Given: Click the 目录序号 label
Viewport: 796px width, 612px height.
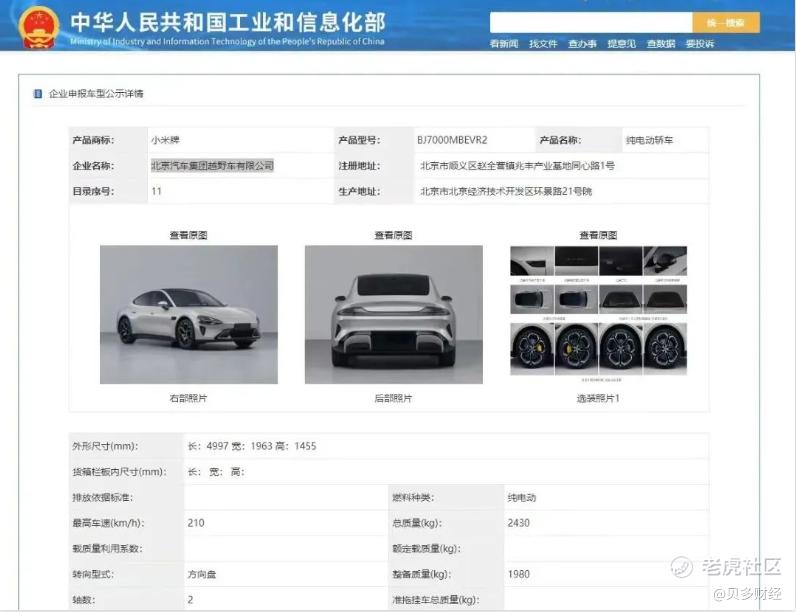Looking at the screenshot, I should (x=93, y=191).
